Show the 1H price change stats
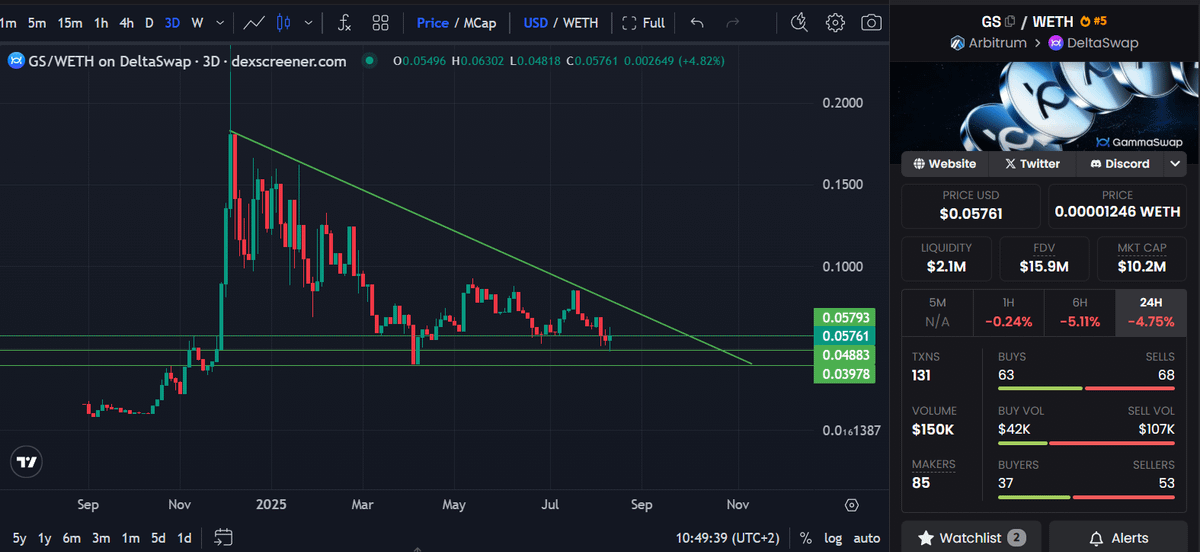The height and width of the screenshot is (552, 1200). click(x=1008, y=311)
